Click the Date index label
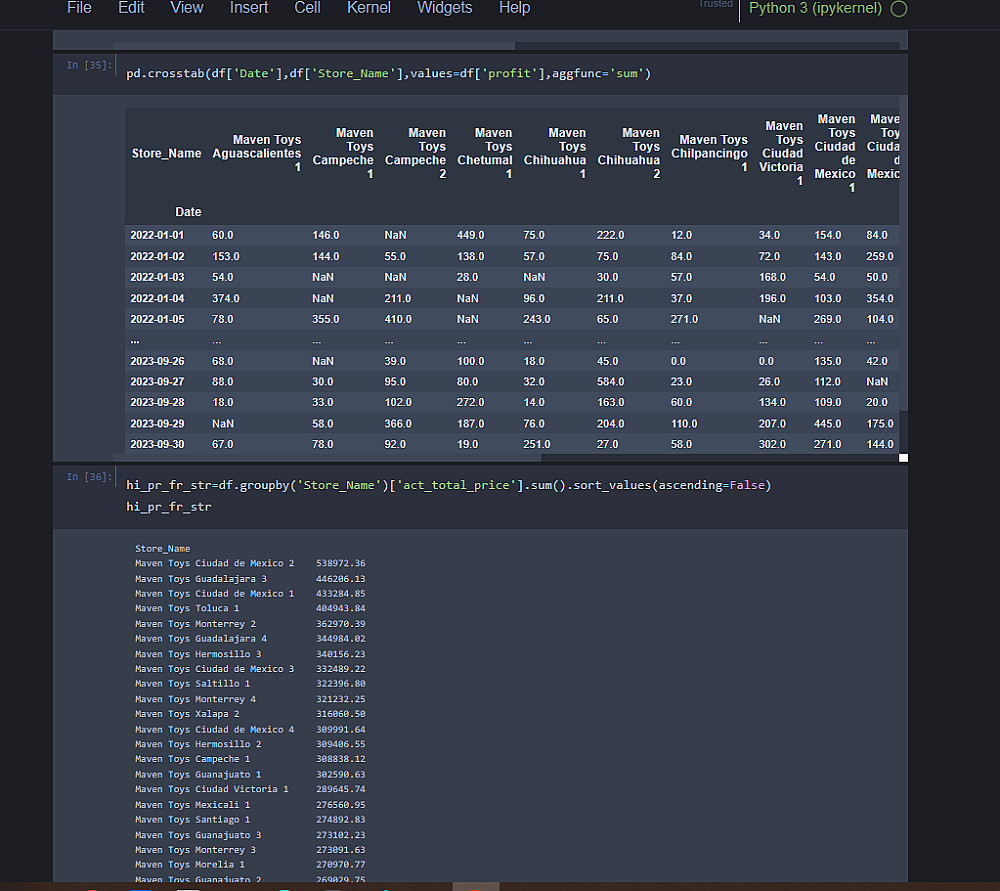Image resolution: width=1000 pixels, height=891 pixels. [x=188, y=212]
